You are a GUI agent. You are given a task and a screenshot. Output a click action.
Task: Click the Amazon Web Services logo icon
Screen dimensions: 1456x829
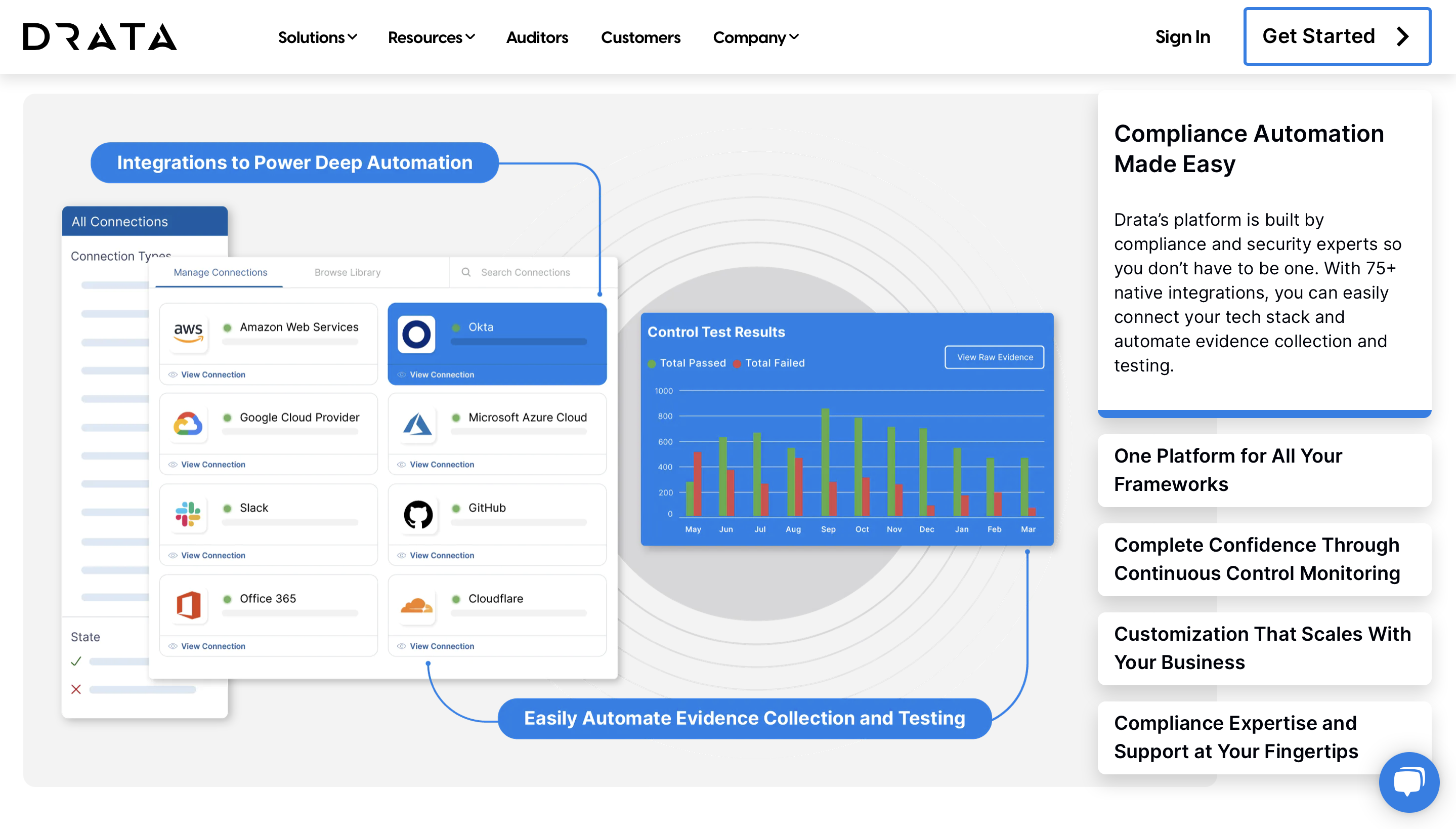click(x=188, y=334)
